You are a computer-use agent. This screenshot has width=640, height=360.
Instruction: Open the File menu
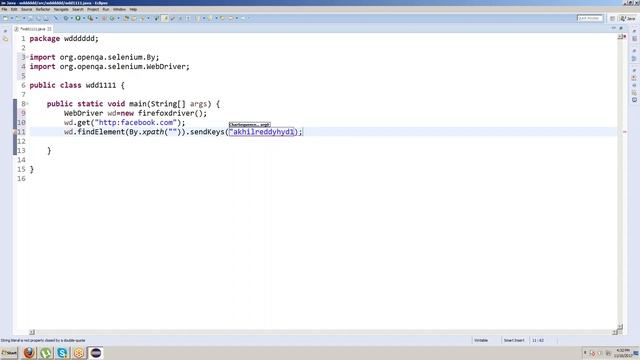pyautogui.click(x=4, y=9)
